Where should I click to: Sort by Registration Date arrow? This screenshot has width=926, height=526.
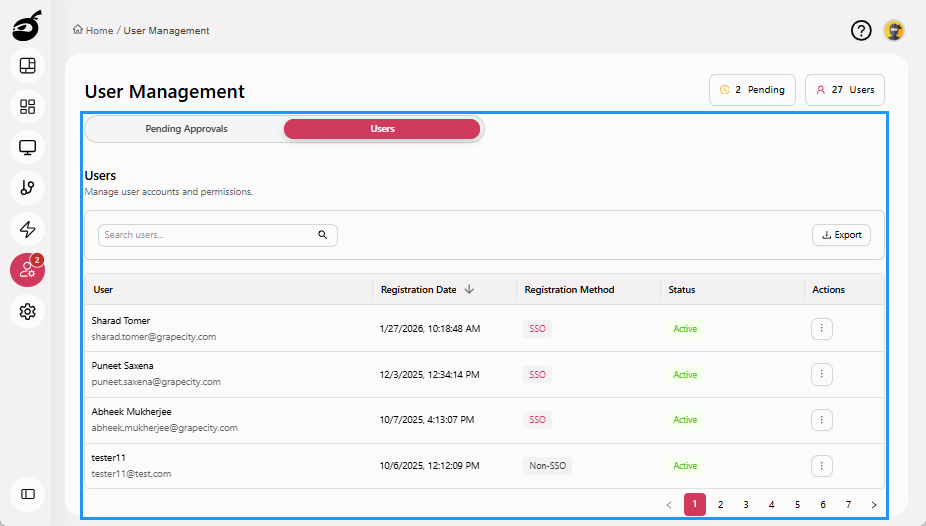coord(469,290)
